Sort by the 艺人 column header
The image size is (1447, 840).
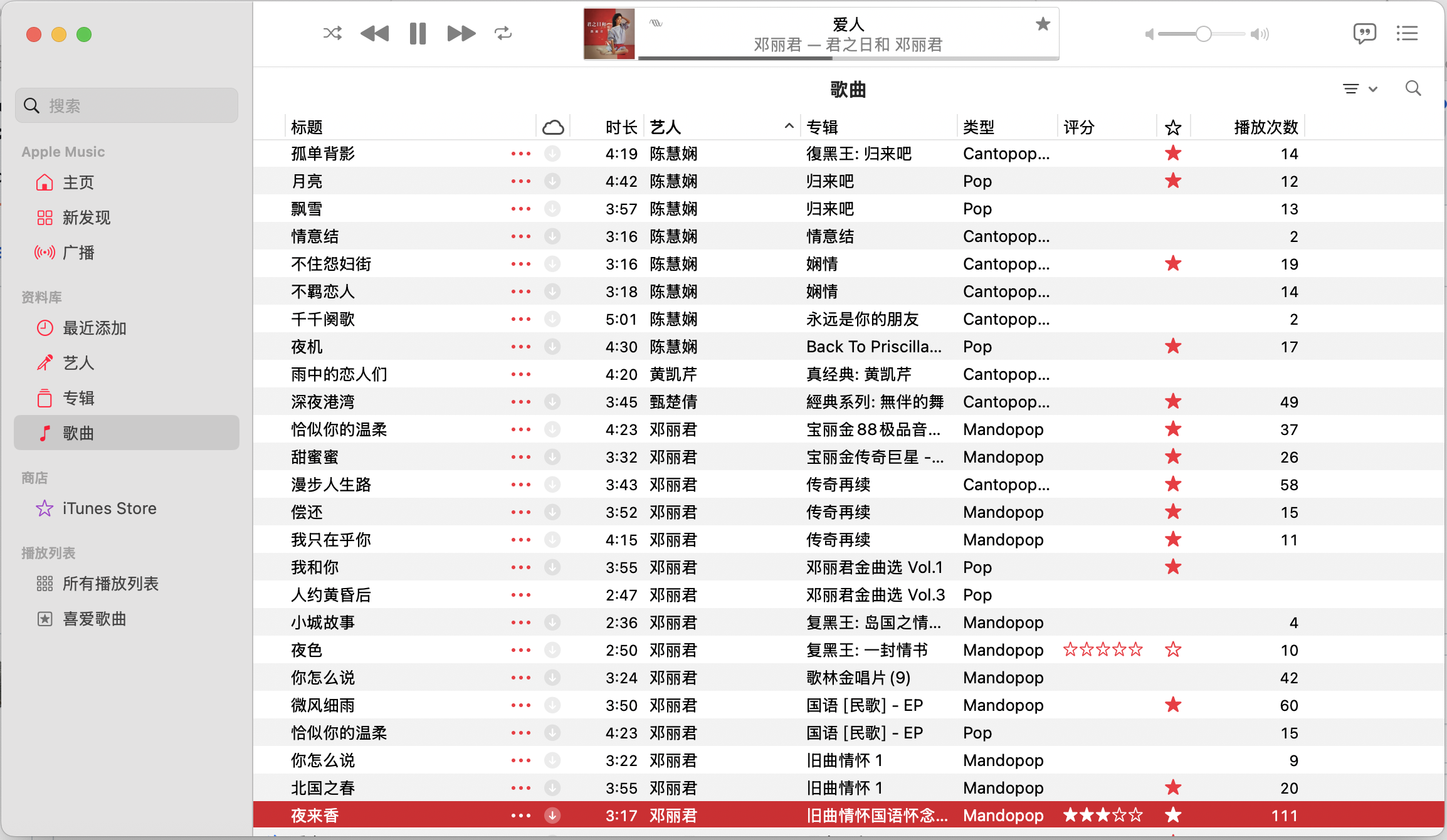coord(722,127)
